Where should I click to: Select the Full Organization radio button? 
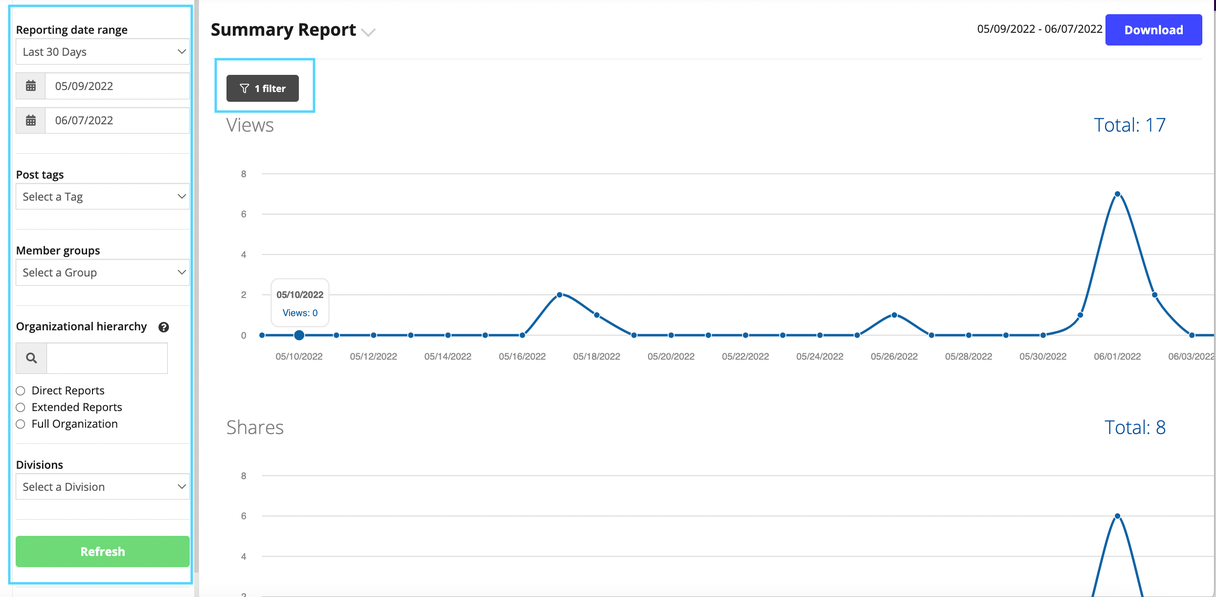[x=21, y=424]
